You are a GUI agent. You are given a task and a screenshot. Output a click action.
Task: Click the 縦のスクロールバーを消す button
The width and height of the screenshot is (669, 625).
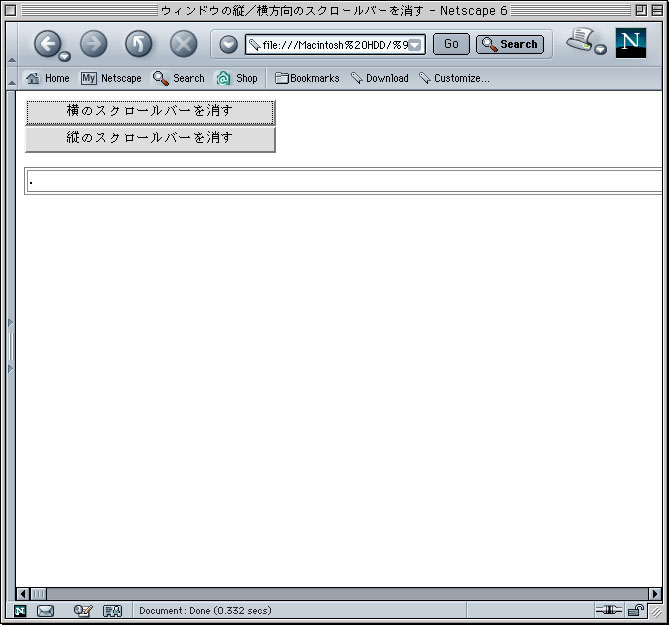pyautogui.click(x=150, y=139)
